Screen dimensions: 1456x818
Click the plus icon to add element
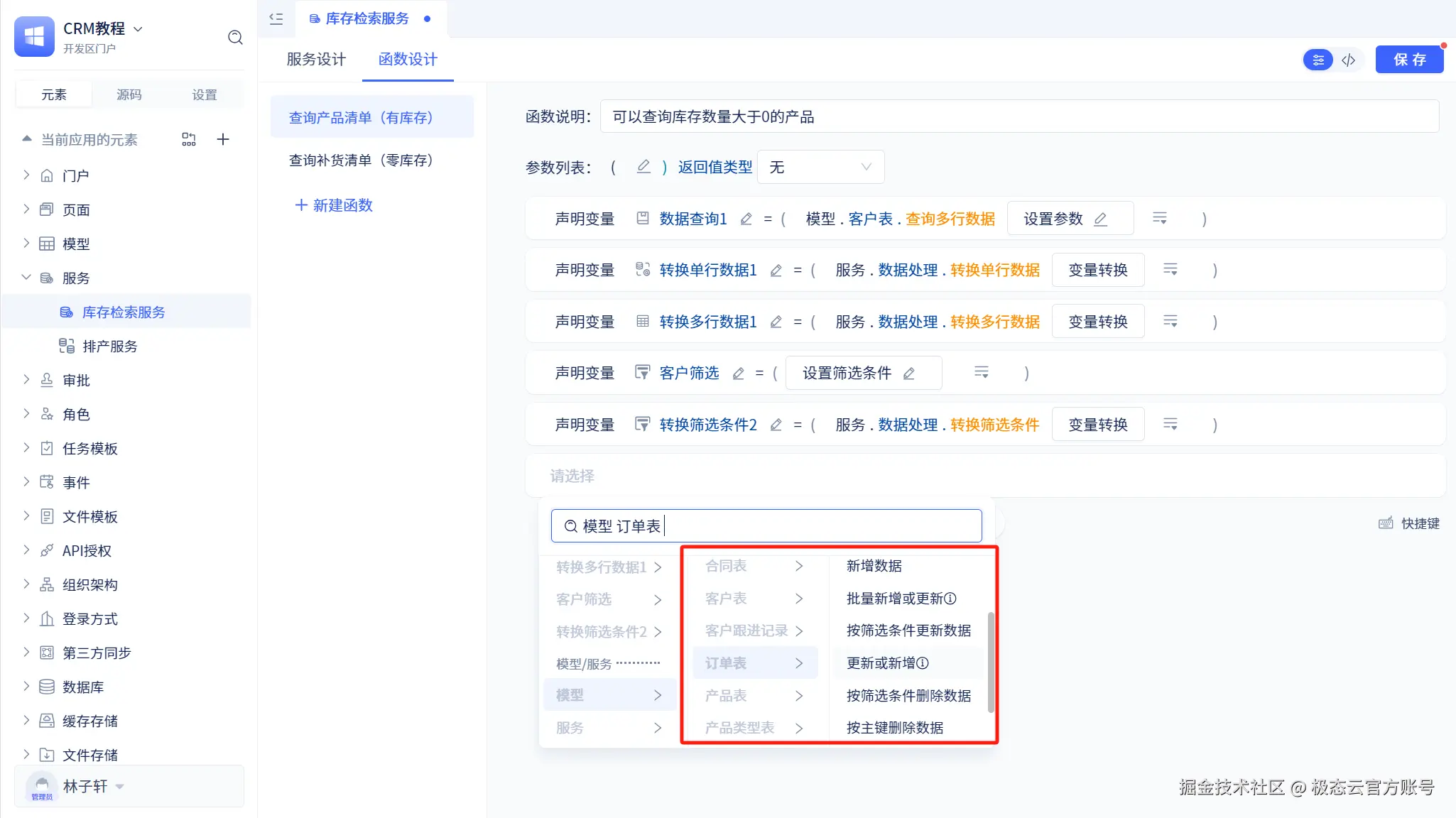(x=223, y=139)
